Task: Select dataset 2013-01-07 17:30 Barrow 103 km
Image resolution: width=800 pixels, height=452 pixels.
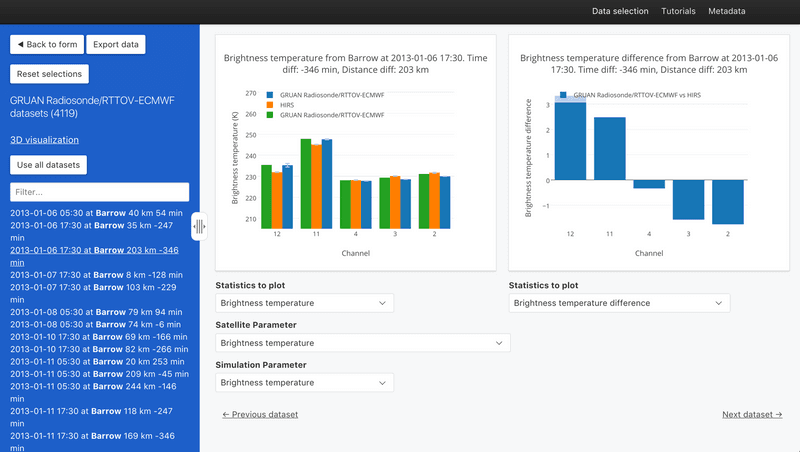Action: [x=93, y=293]
